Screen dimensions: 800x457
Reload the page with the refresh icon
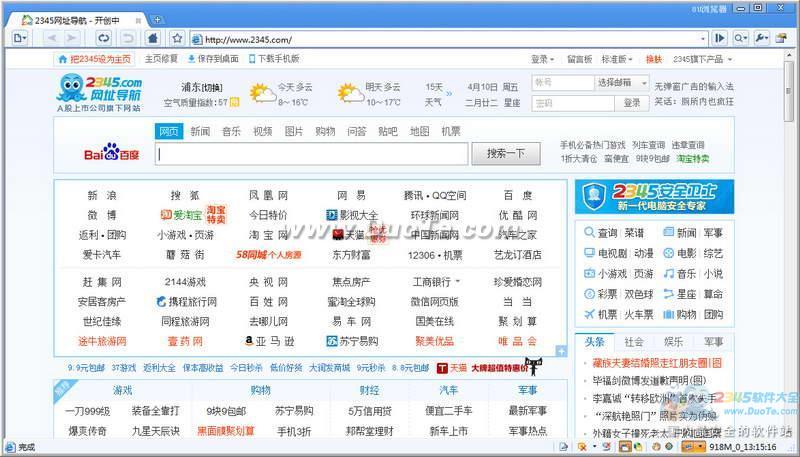pos(104,38)
